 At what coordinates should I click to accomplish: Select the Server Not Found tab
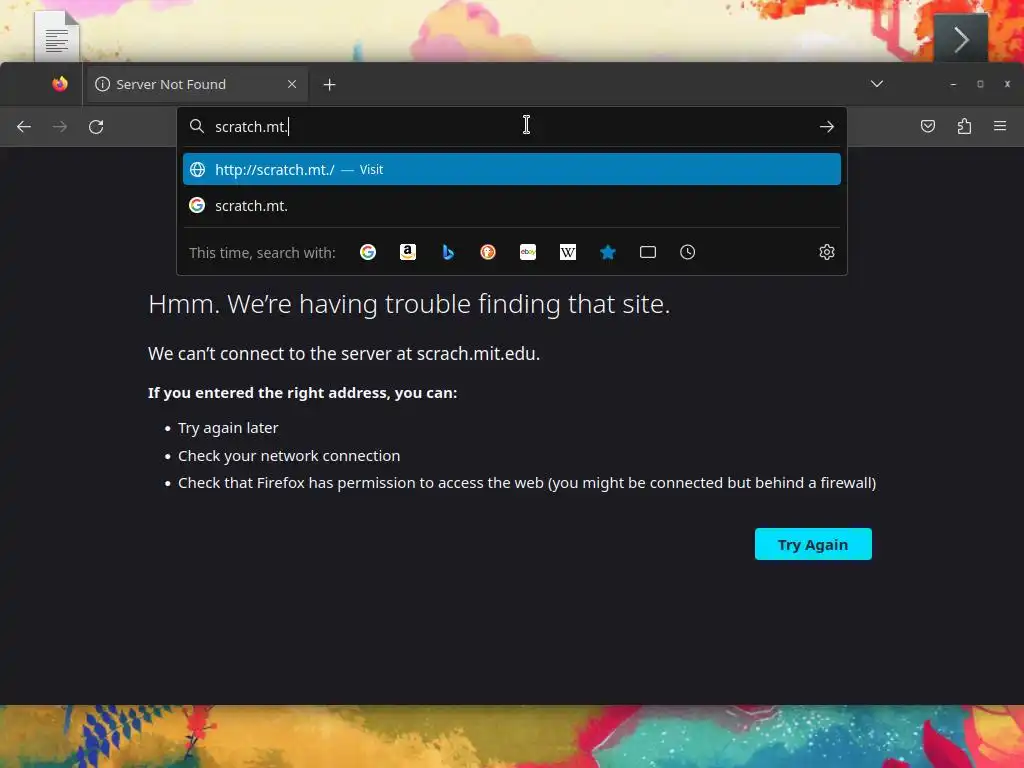(x=196, y=84)
